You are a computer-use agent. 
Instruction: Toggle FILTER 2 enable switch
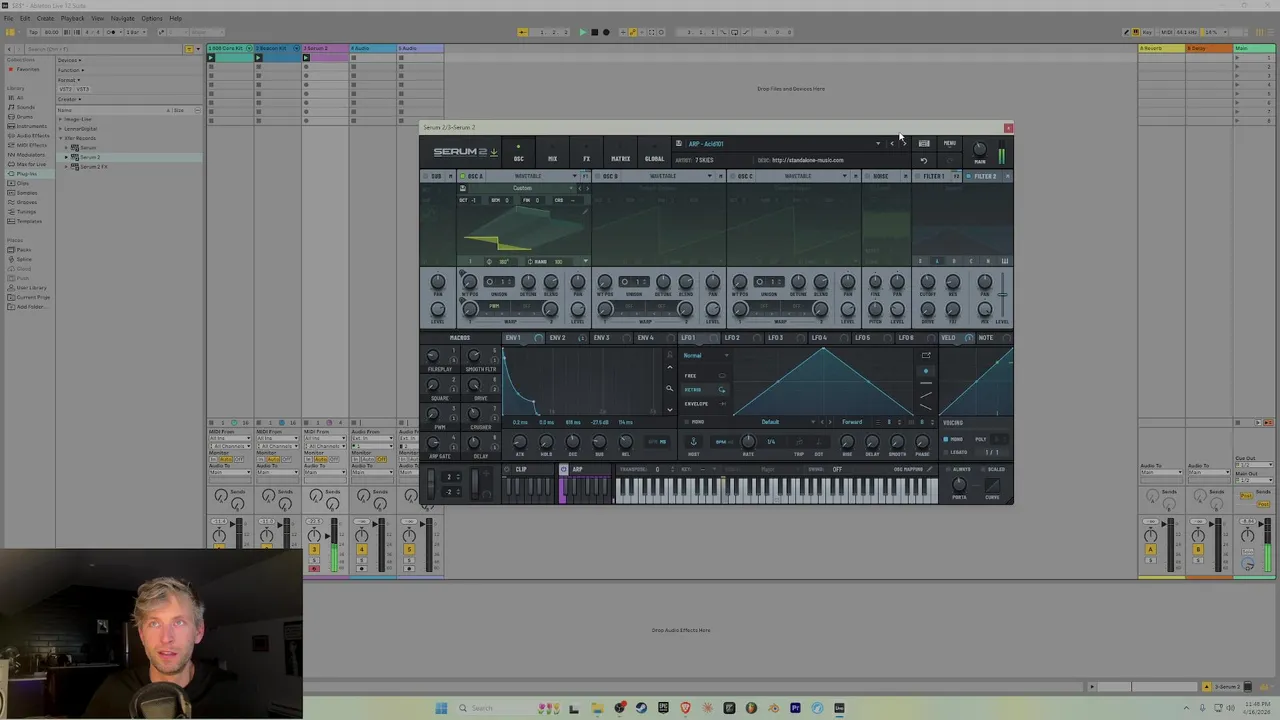coord(969,176)
